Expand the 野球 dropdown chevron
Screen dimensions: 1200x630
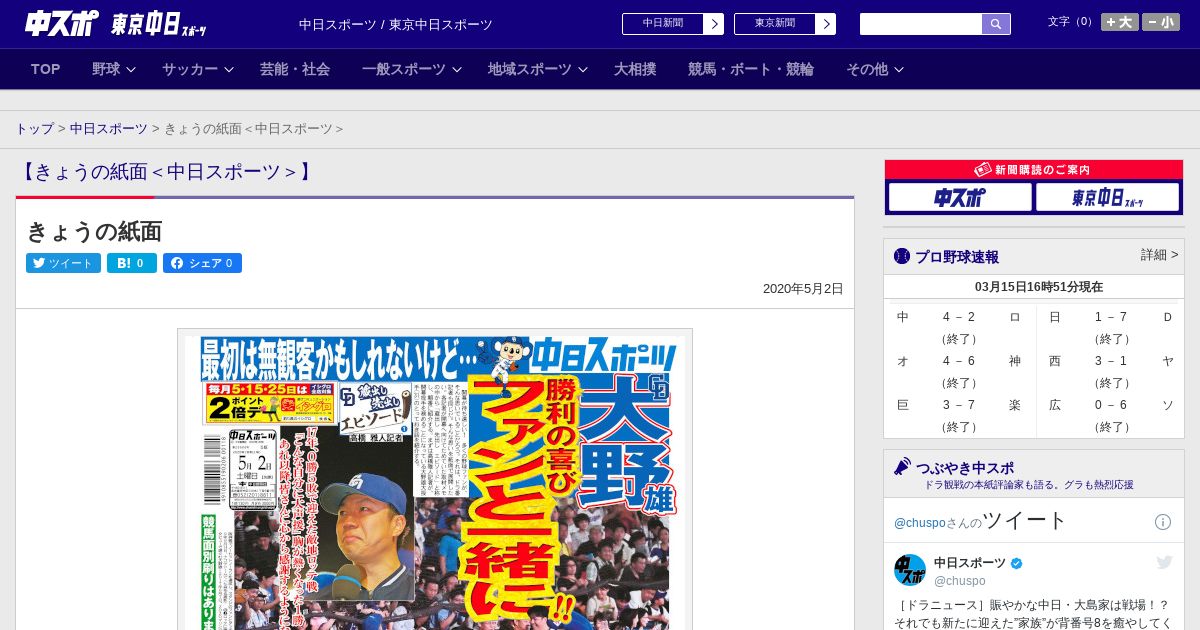[x=131, y=70]
